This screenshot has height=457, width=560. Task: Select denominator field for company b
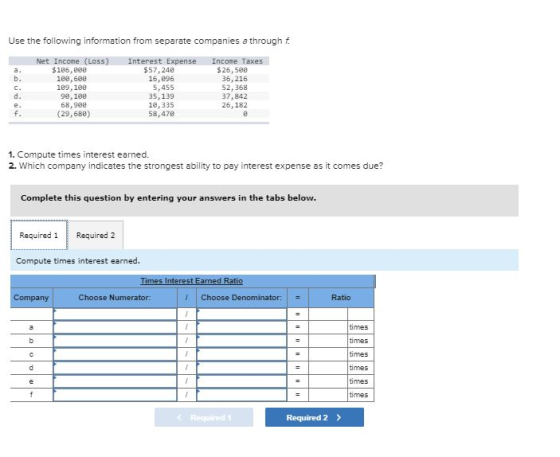click(242, 341)
